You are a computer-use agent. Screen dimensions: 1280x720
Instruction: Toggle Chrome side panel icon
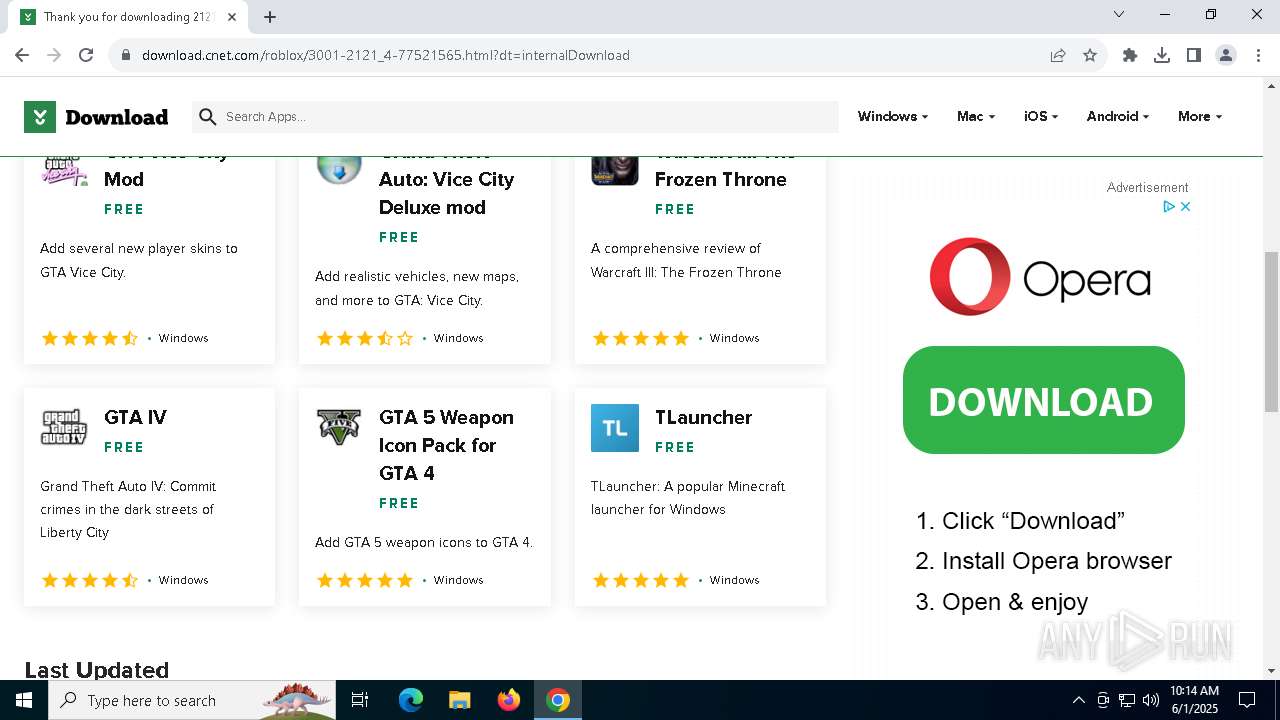pos(1194,55)
